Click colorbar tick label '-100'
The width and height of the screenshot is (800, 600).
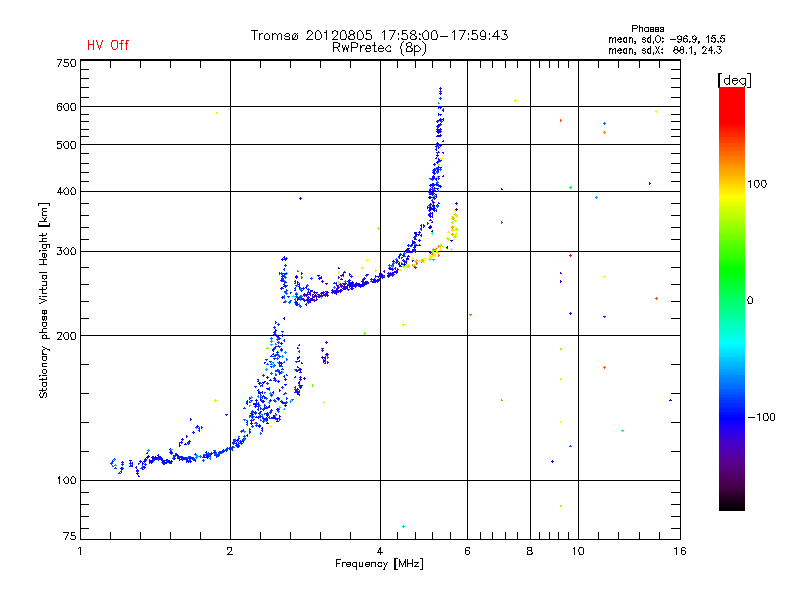click(x=761, y=417)
